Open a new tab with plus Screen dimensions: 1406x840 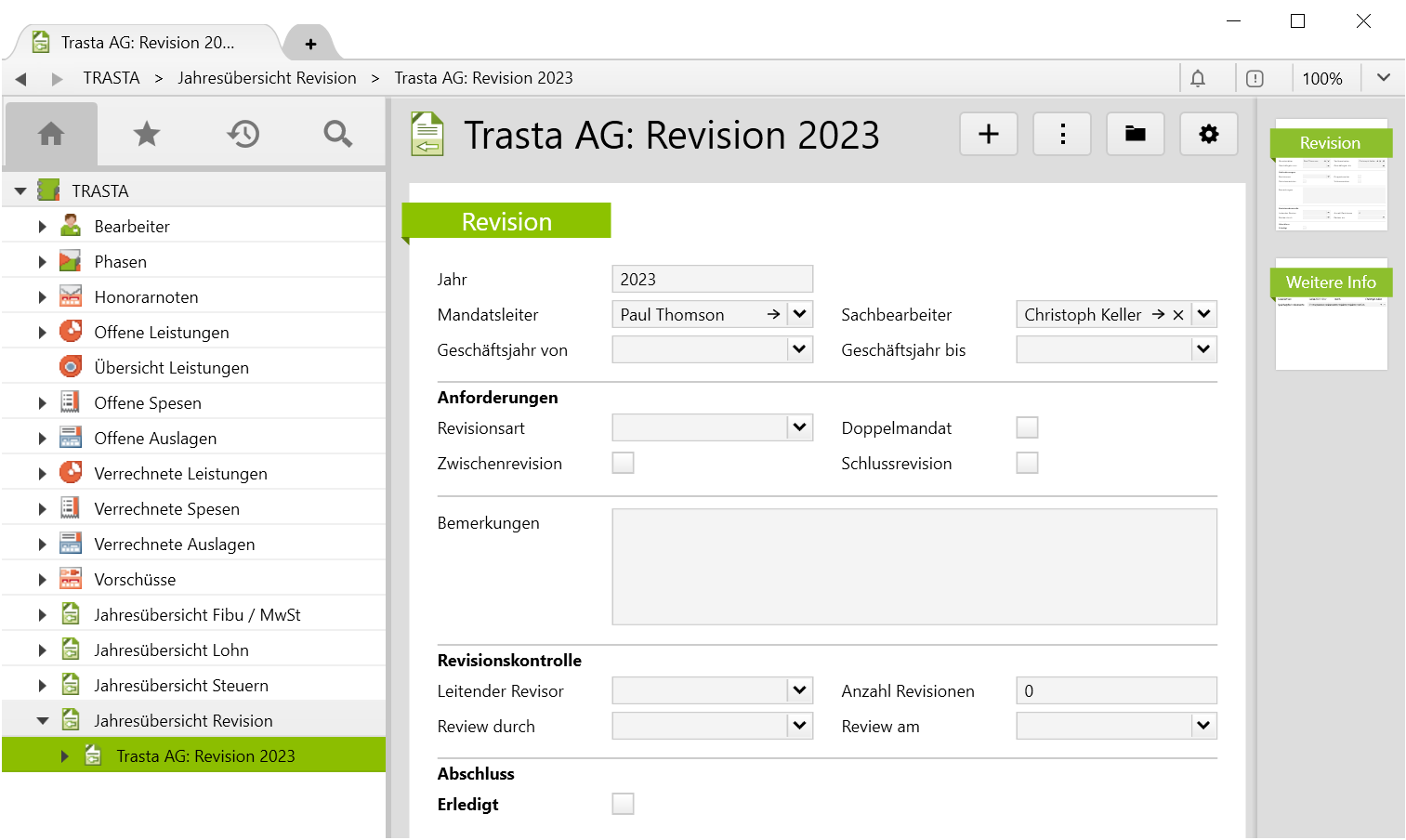tap(310, 44)
